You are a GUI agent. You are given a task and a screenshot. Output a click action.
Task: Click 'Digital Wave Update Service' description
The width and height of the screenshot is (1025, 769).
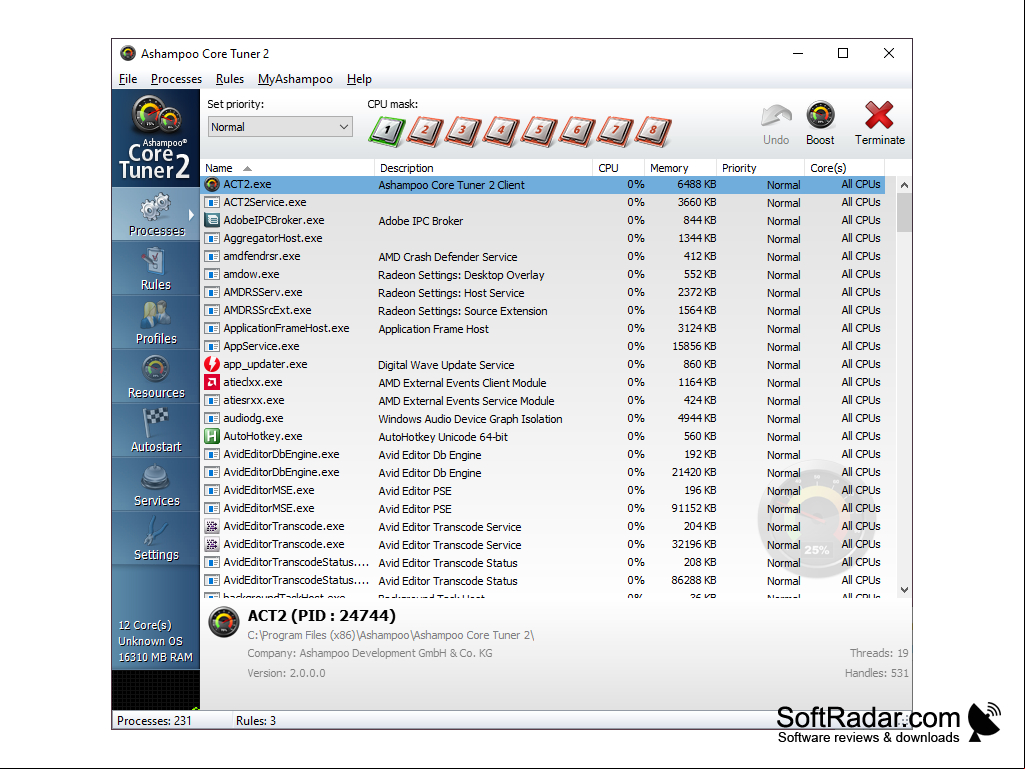[446, 365]
